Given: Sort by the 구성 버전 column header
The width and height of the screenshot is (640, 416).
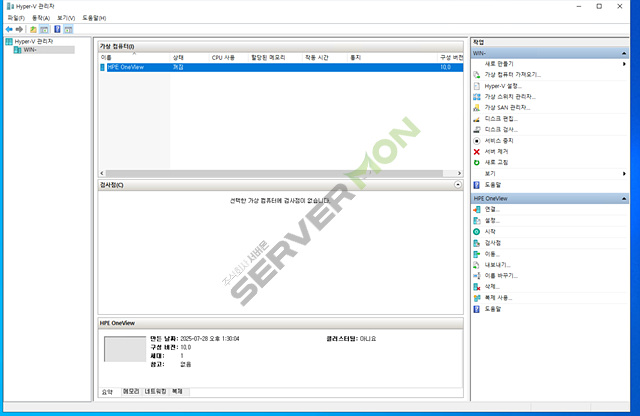Looking at the screenshot, I should [451, 58].
